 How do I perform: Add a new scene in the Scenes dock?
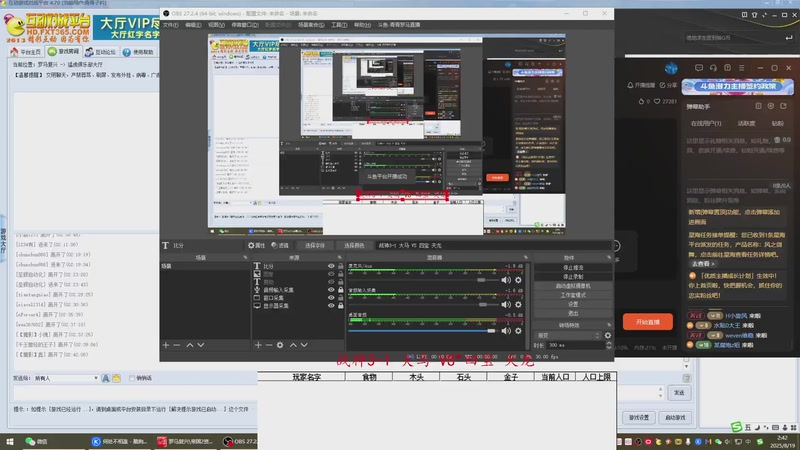coord(166,345)
